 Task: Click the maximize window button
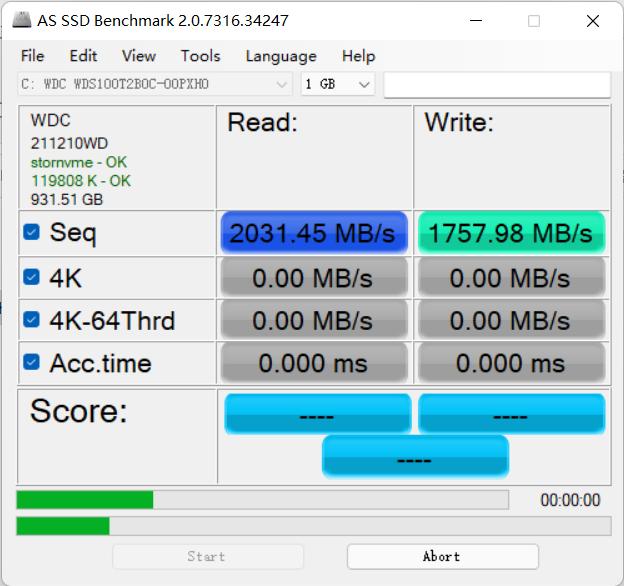(x=534, y=21)
